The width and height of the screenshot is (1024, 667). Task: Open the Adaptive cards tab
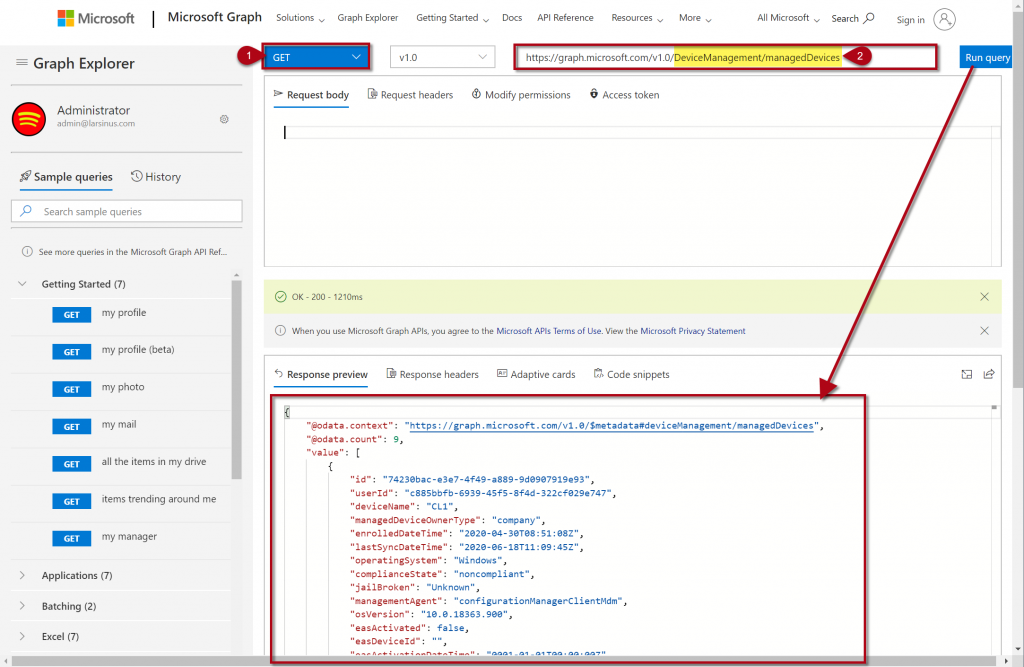click(536, 374)
